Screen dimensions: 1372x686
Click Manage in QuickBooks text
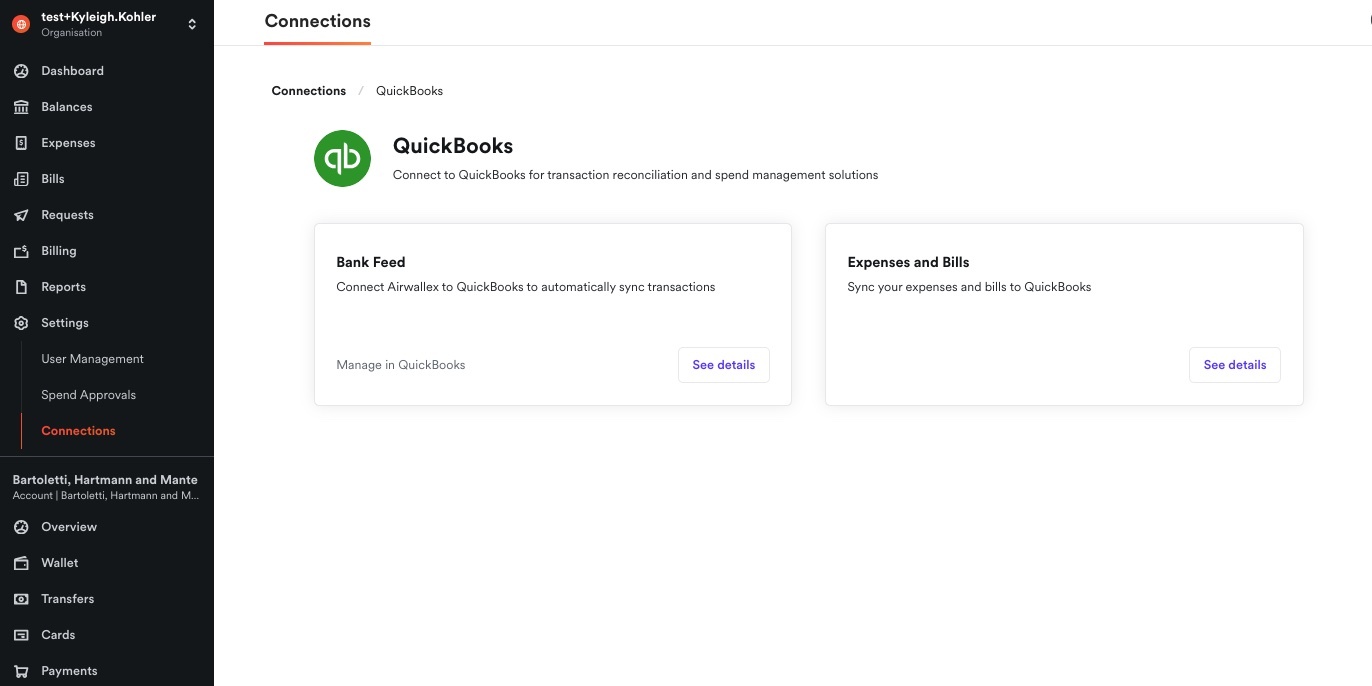click(x=401, y=365)
